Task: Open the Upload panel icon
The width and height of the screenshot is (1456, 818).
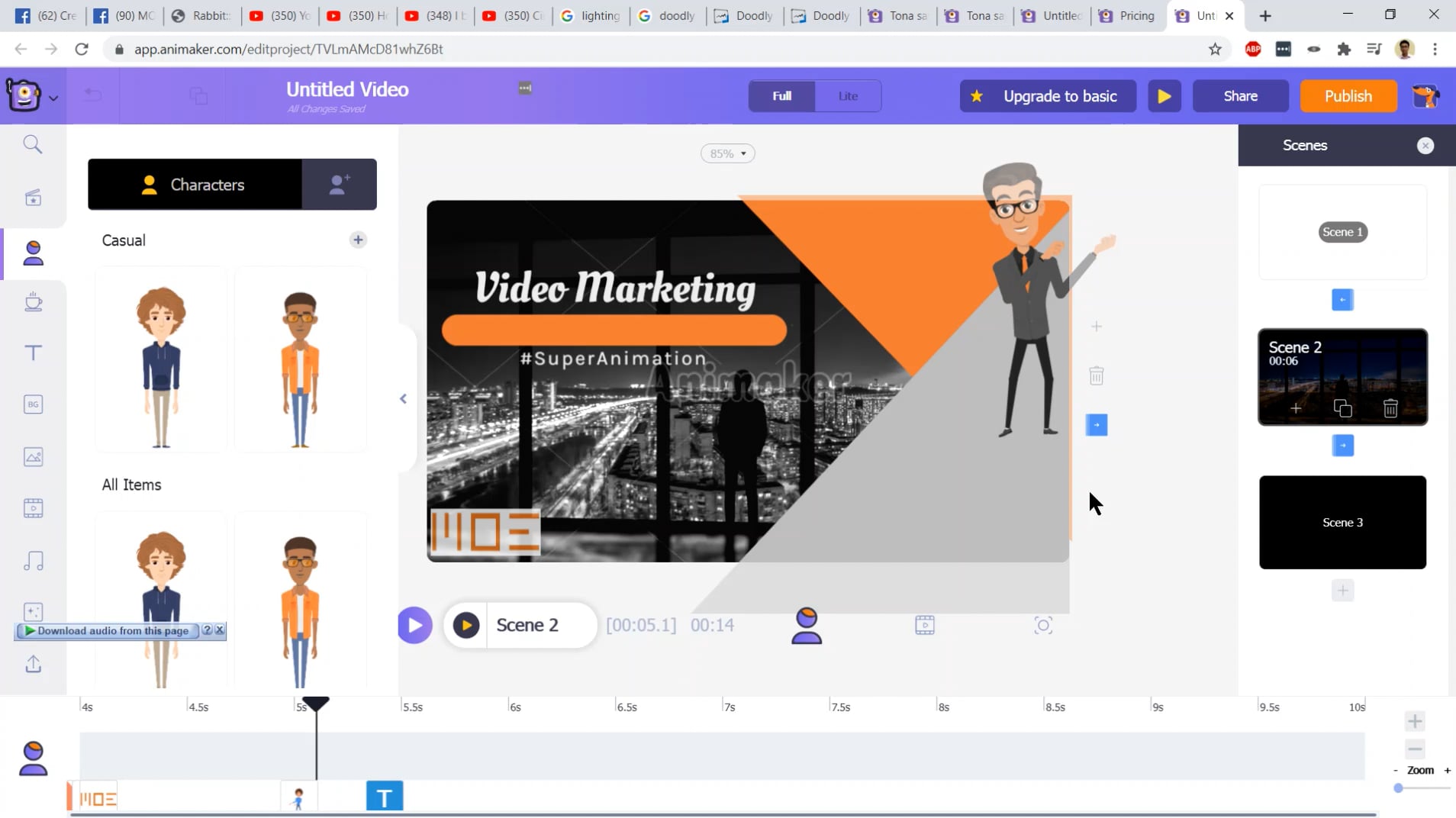Action: (33, 664)
